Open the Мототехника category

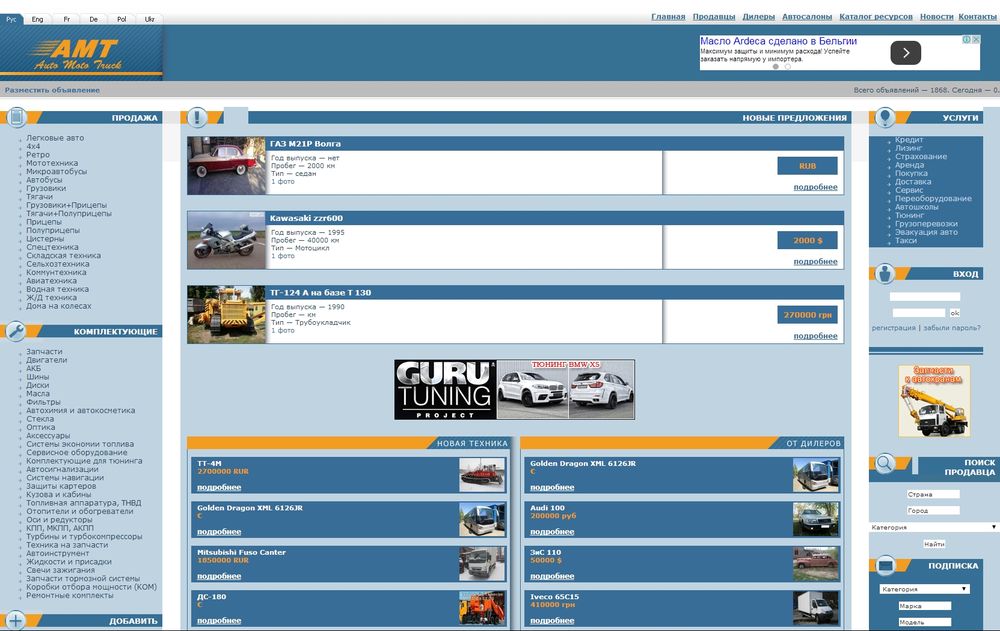point(52,163)
